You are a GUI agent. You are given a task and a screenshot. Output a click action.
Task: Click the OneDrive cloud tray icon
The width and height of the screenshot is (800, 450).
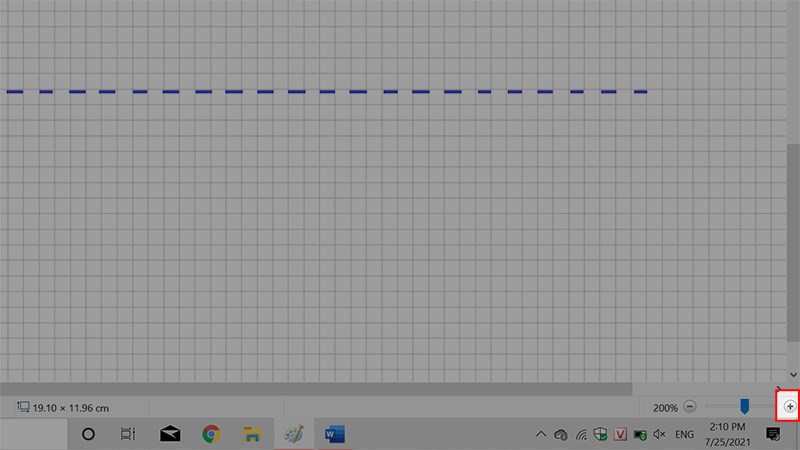561,434
